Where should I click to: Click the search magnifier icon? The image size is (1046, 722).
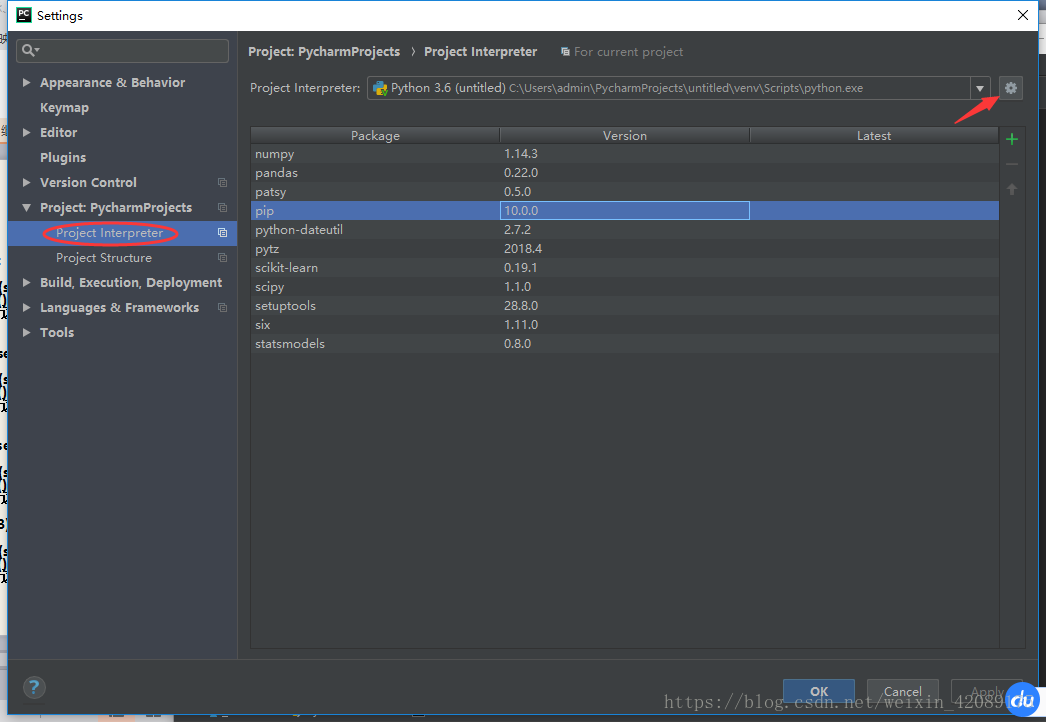(30, 50)
